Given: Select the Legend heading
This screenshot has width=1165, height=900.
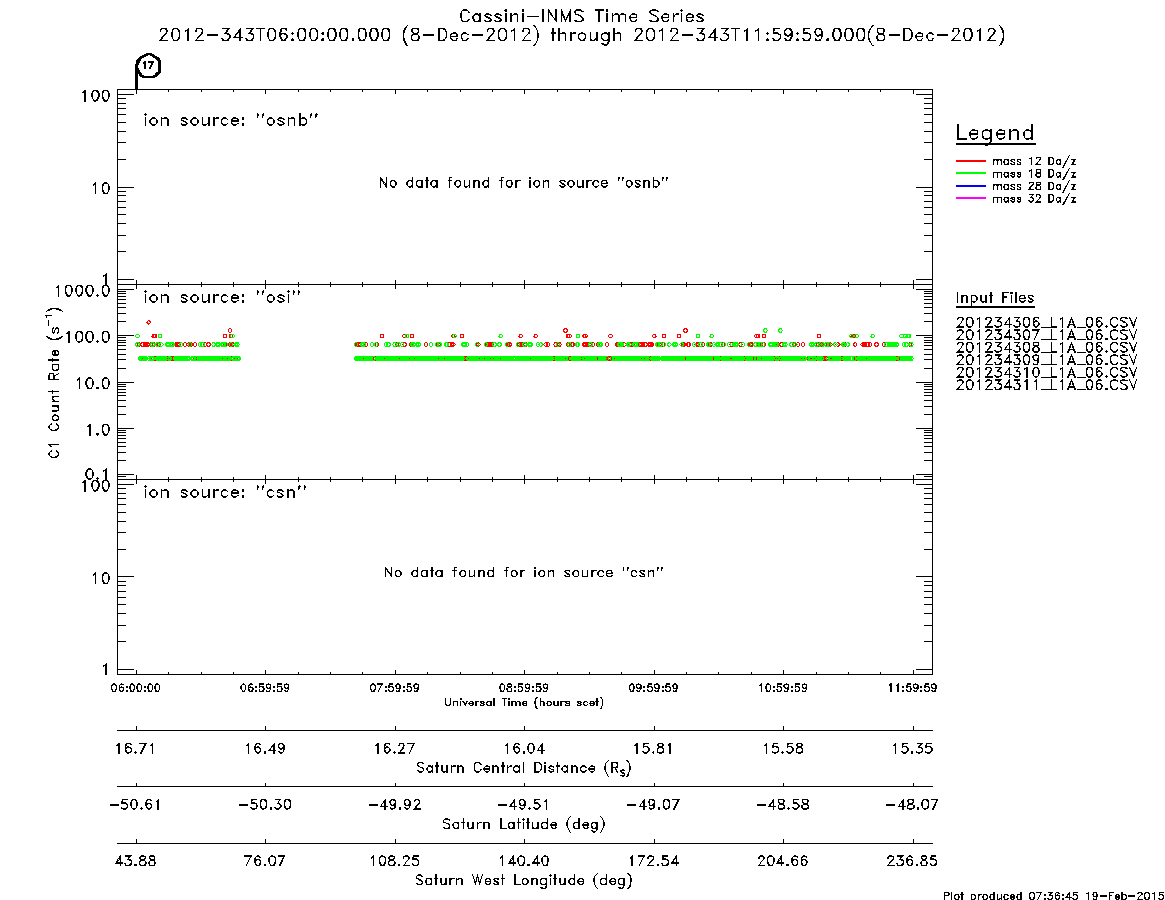Looking at the screenshot, I should 995,133.
